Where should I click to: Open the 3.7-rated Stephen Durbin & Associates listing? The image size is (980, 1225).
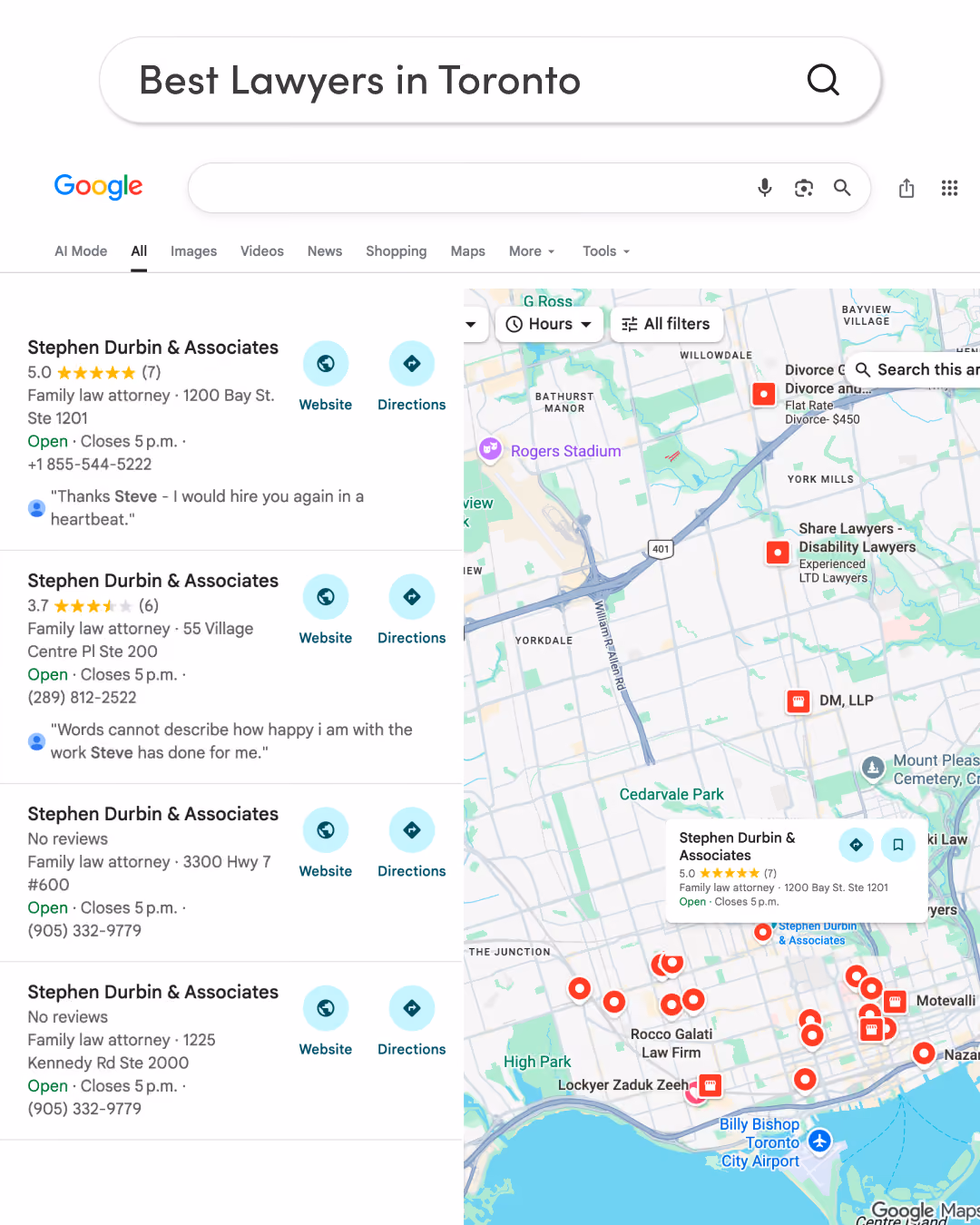[x=152, y=581]
